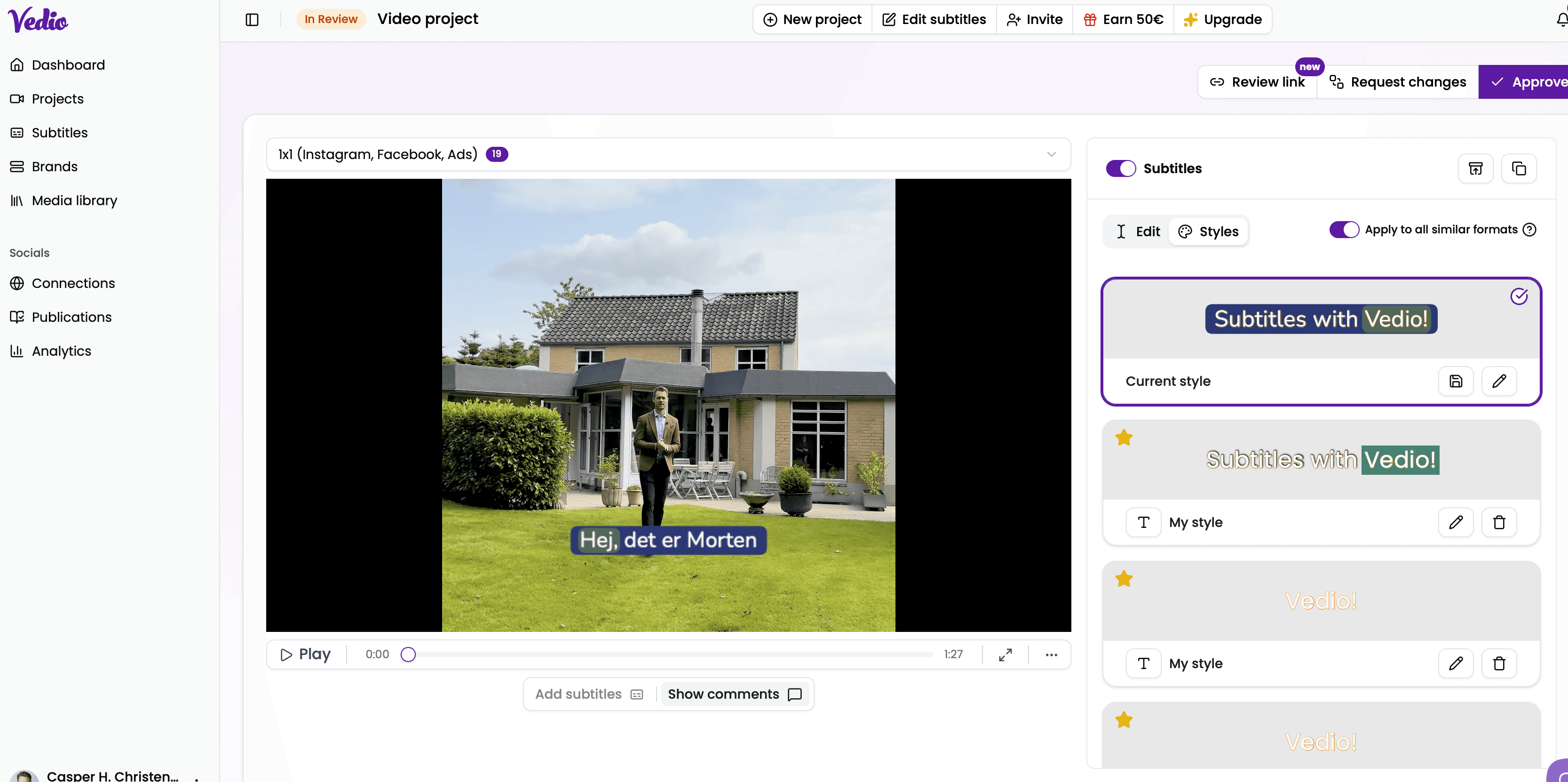
Task: Click the Request changes button
Action: [x=1398, y=82]
